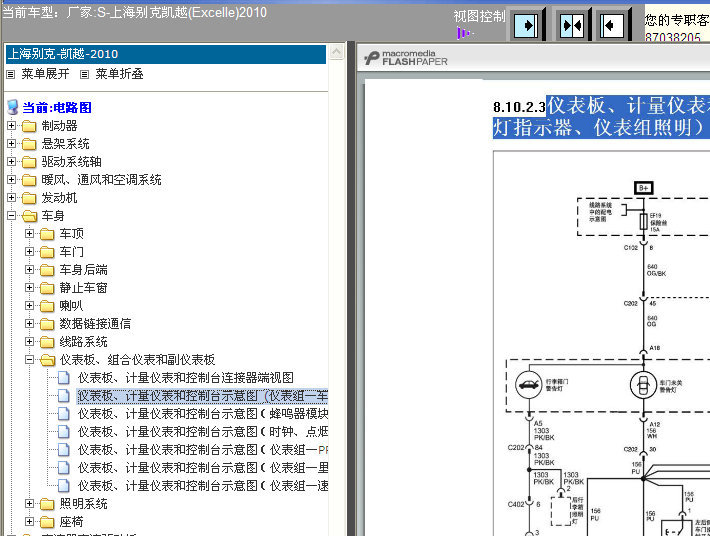Click the folder icon next to 悬架系统

pyautogui.click(x=29, y=144)
